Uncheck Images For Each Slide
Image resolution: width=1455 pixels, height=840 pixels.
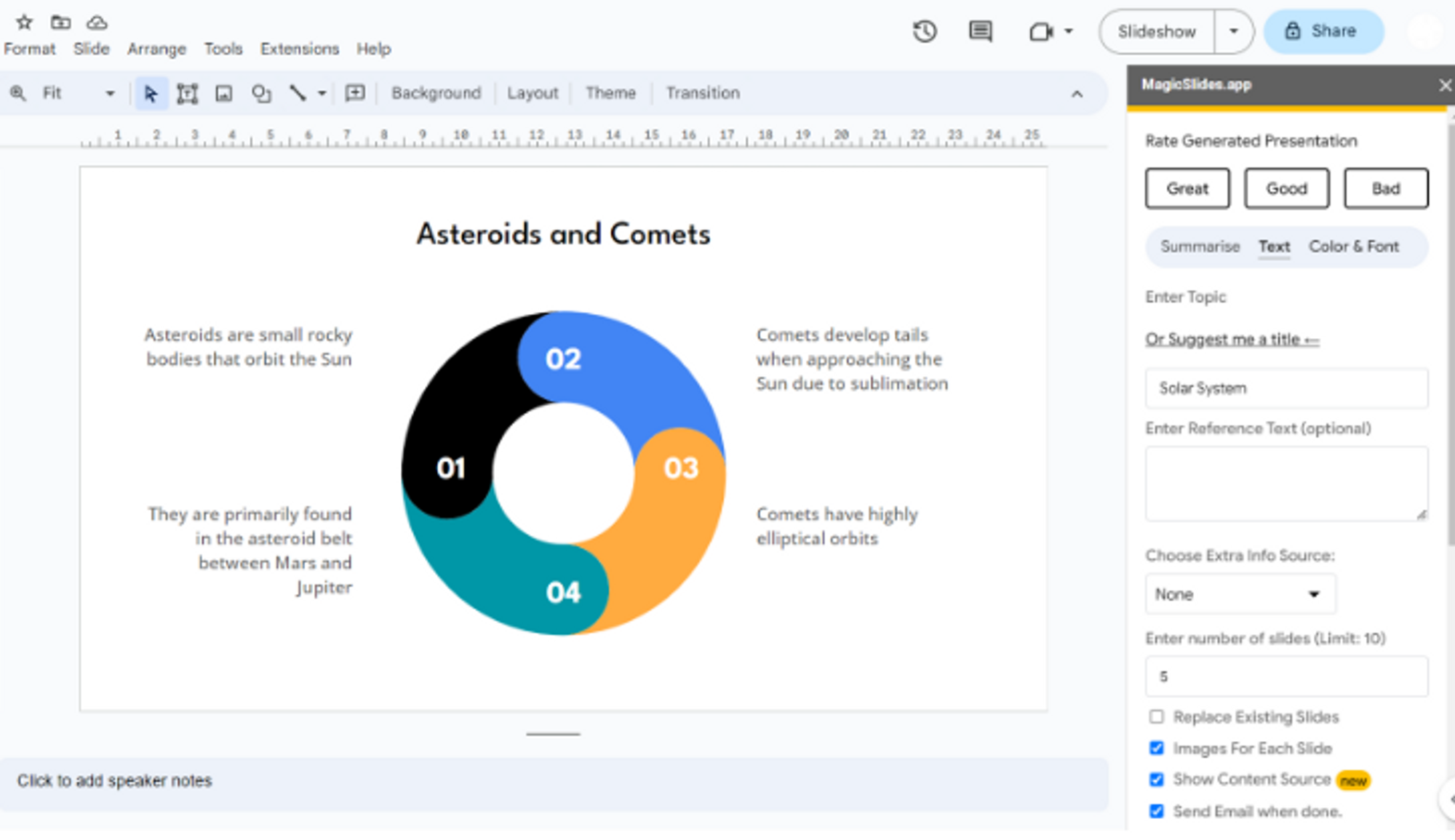pyautogui.click(x=1156, y=748)
